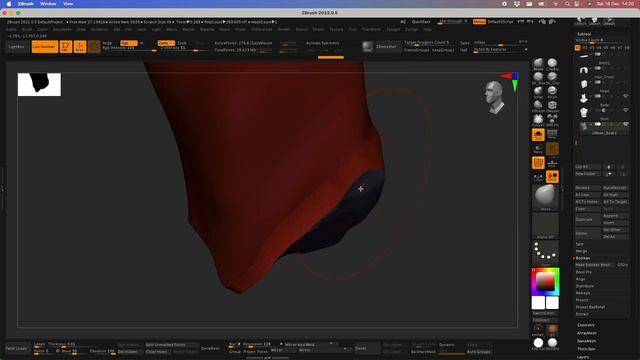Select the Pinch brush icon
This screenshot has height=360, width=640.
click(552, 92)
